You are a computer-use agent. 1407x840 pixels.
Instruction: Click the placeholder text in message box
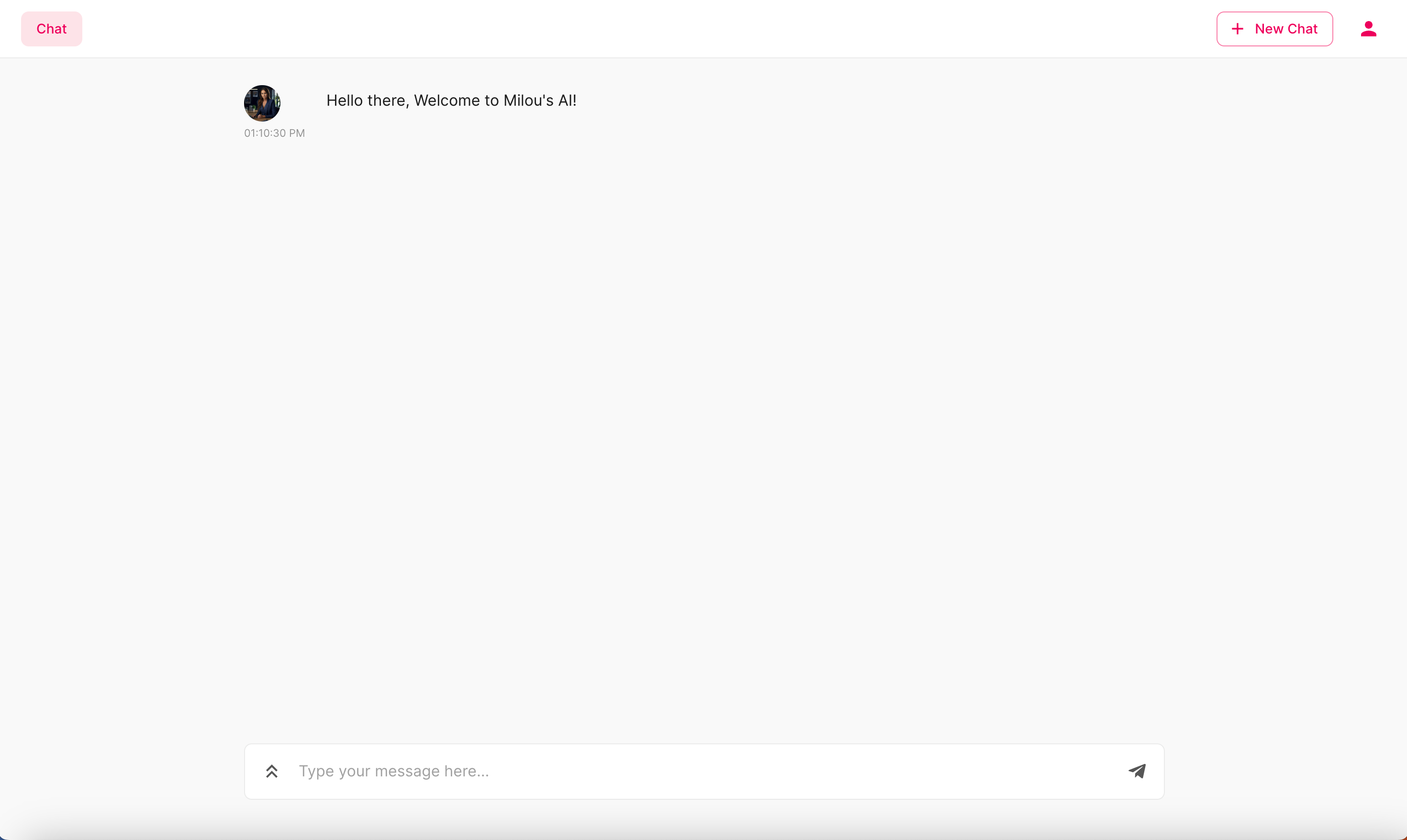tap(393, 771)
